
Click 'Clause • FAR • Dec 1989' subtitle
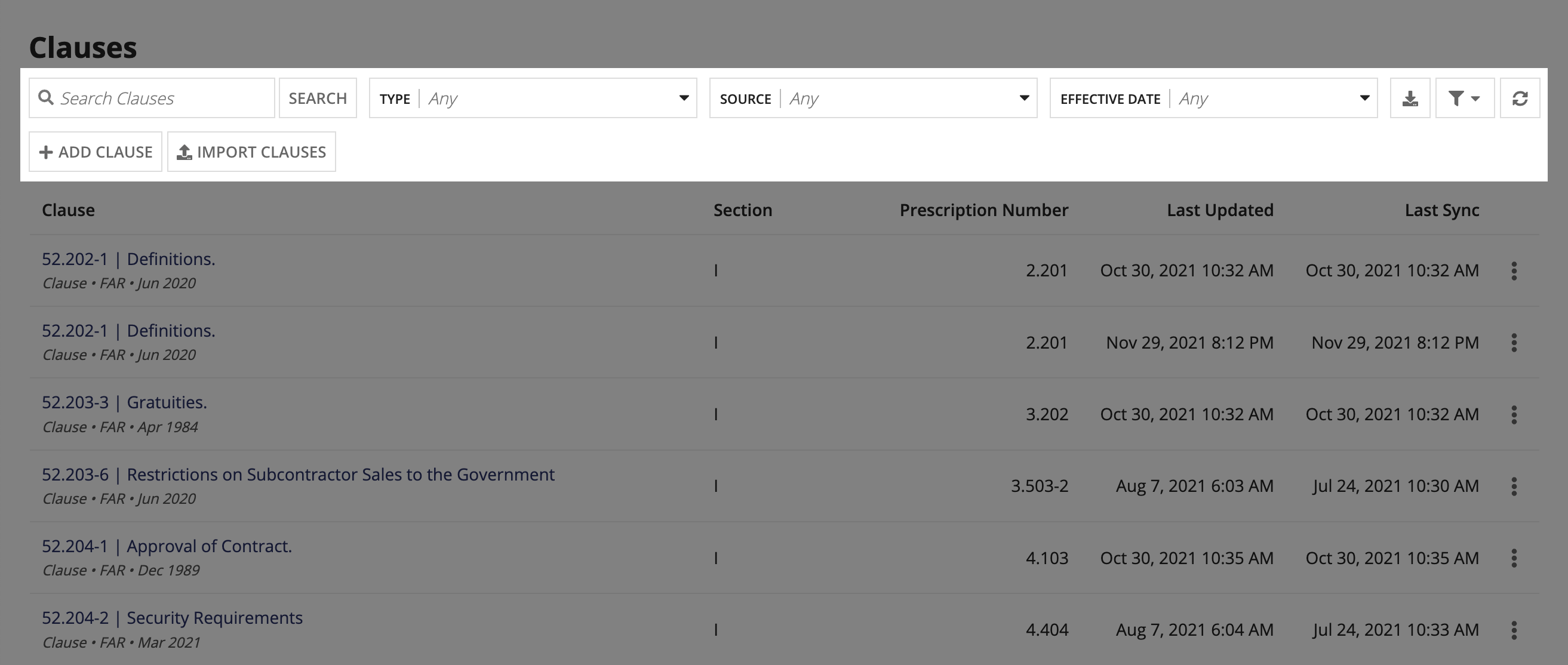[121, 571]
